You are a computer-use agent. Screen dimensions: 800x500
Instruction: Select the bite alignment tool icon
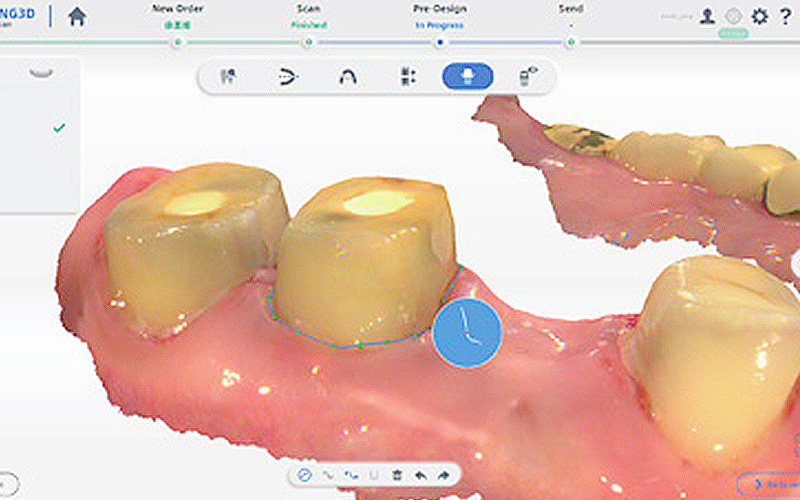(287, 76)
